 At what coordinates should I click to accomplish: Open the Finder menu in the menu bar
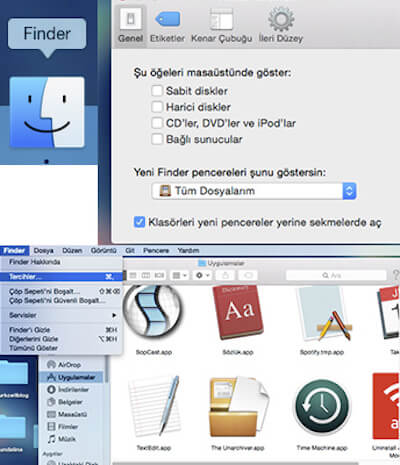[x=14, y=250]
